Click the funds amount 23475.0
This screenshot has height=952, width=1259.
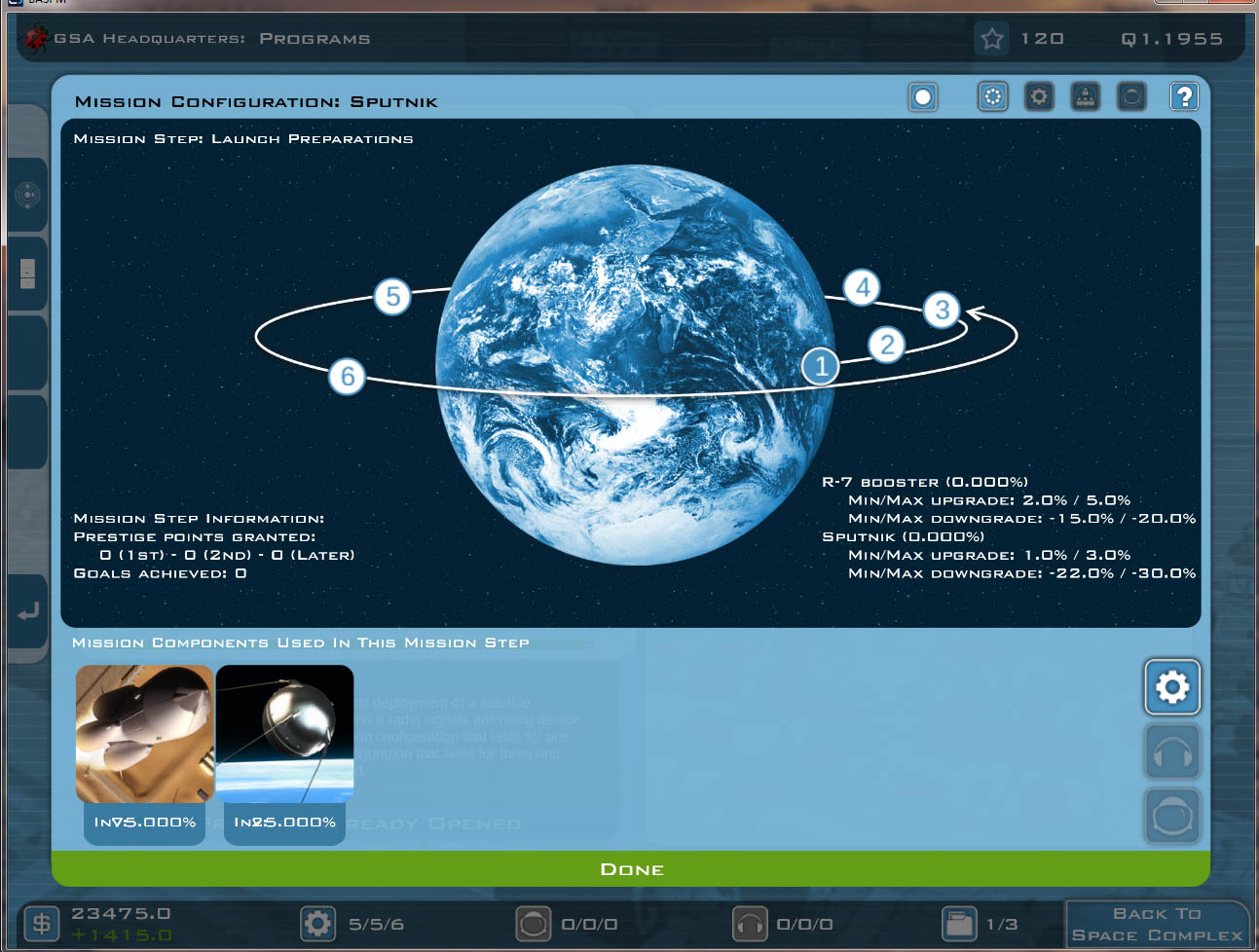point(121,913)
